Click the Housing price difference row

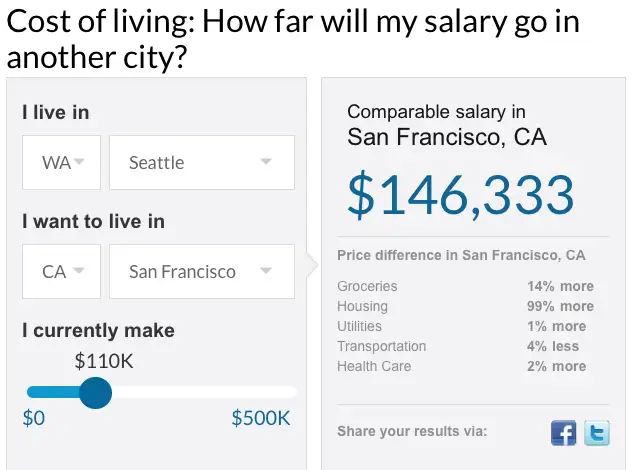click(x=465, y=306)
